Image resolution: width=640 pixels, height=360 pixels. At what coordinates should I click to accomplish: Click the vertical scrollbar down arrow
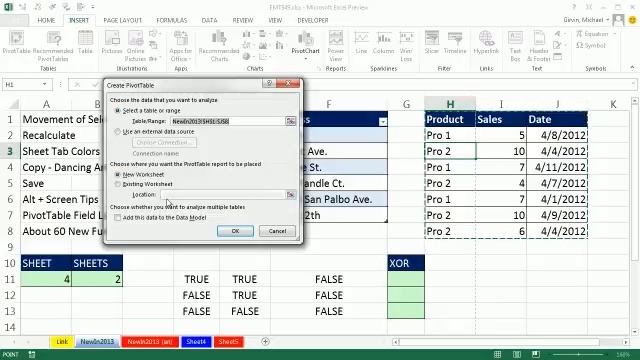[x=635, y=331]
